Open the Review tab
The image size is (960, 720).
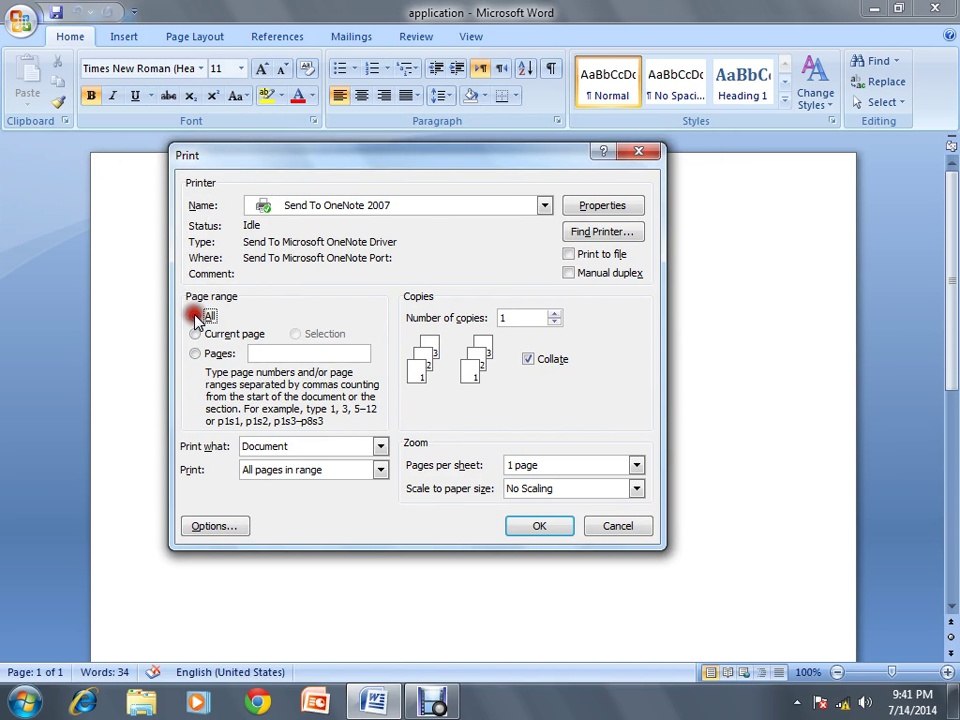(416, 37)
